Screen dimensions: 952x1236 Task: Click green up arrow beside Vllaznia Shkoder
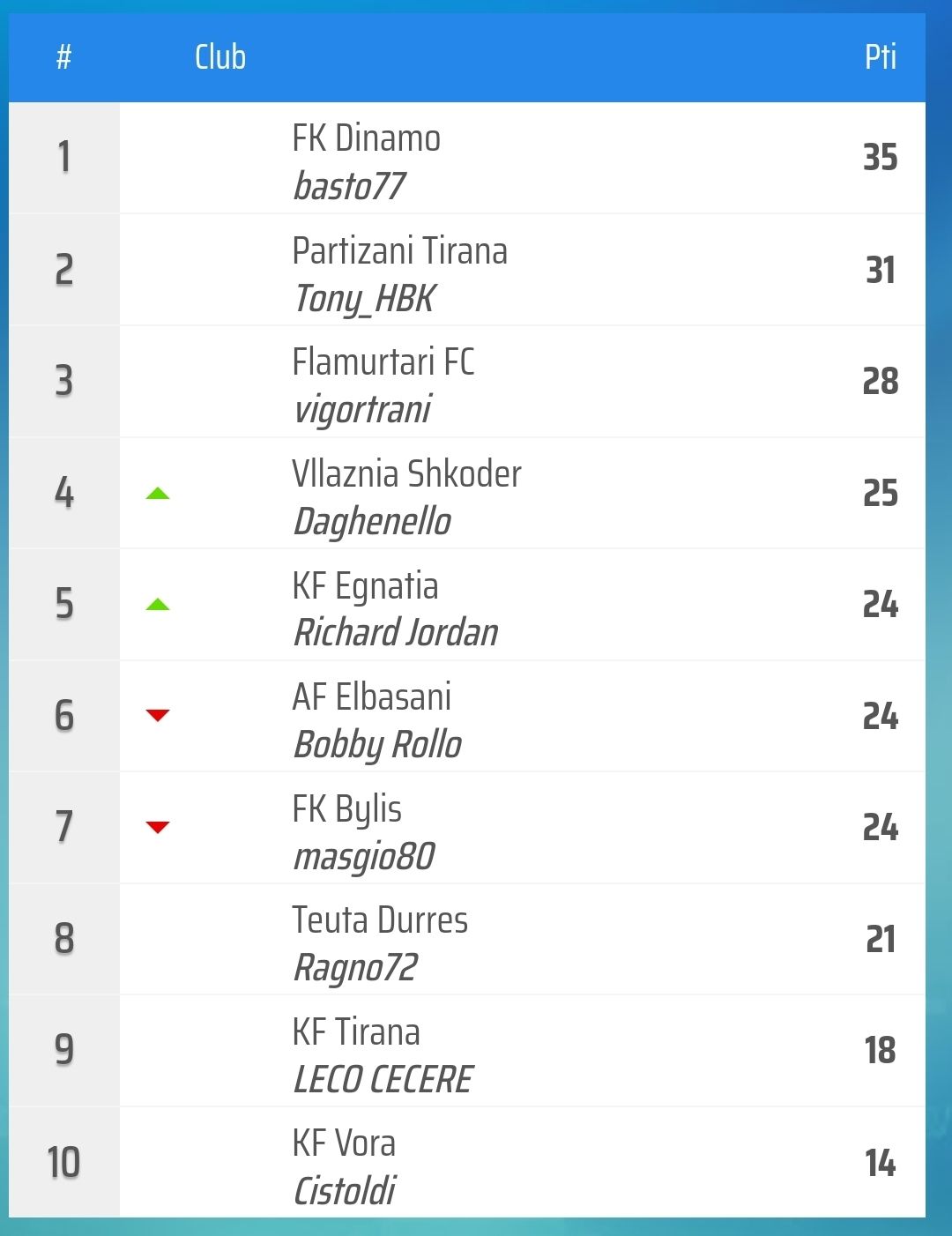[158, 493]
